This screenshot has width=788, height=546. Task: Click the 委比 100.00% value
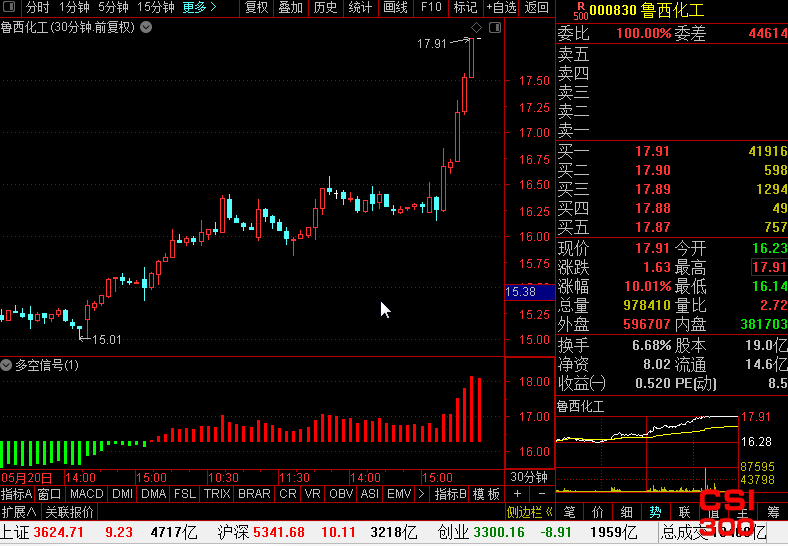[643, 33]
